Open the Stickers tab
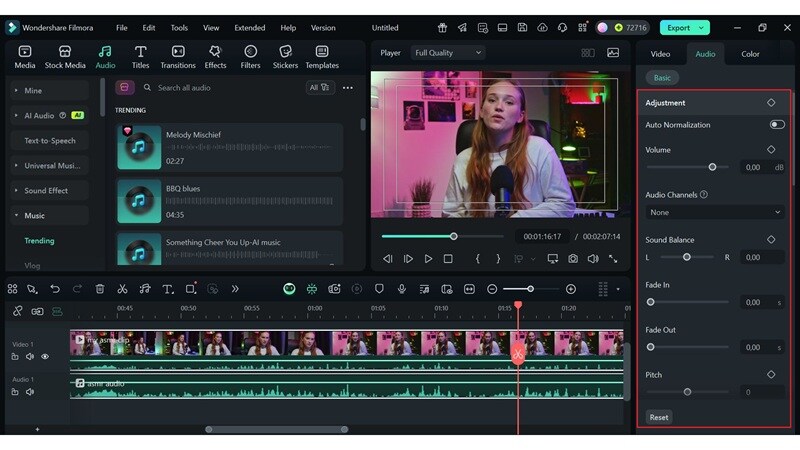800x450 pixels. [x=285, y=57]
